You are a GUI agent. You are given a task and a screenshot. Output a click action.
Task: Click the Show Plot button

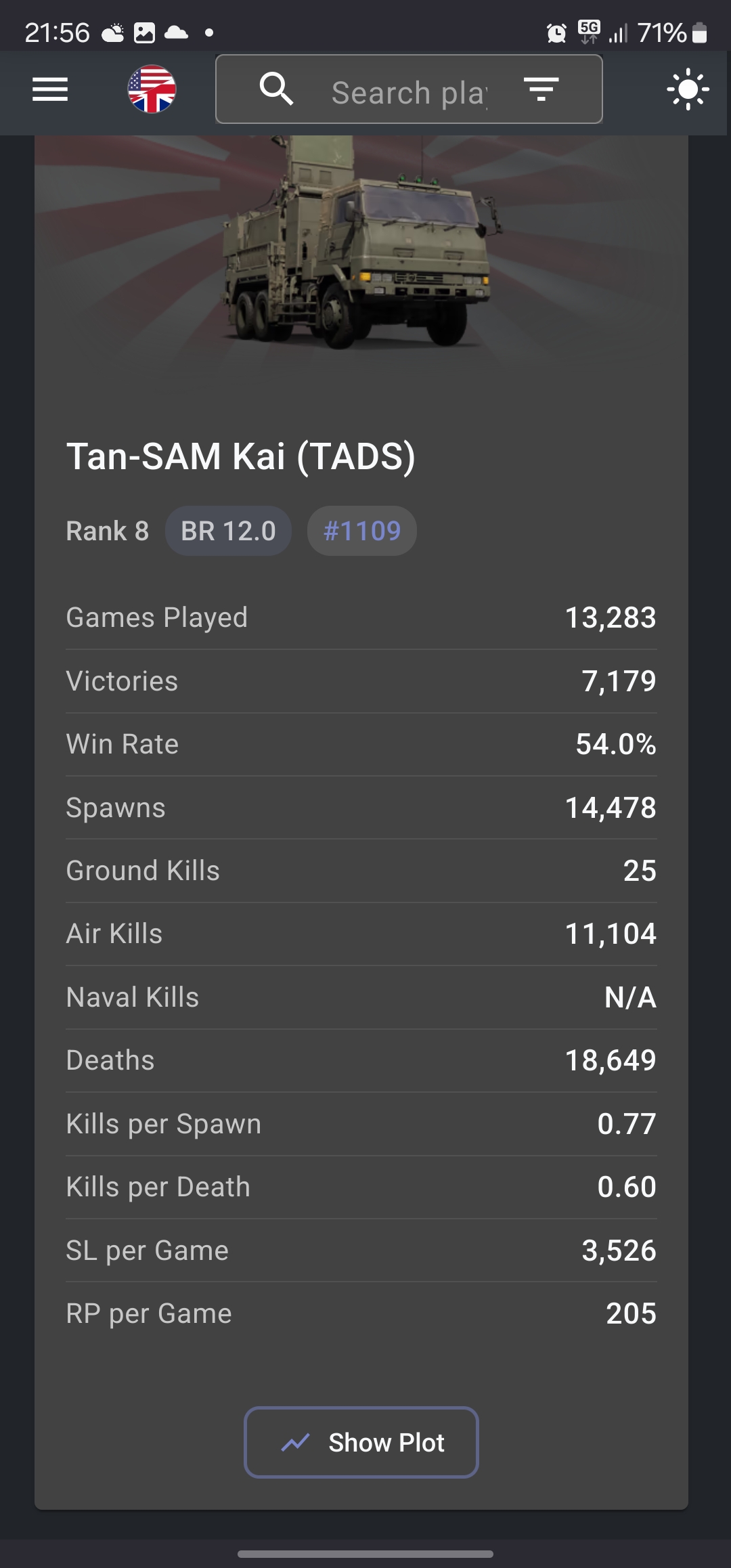(x=361, y=1443)
